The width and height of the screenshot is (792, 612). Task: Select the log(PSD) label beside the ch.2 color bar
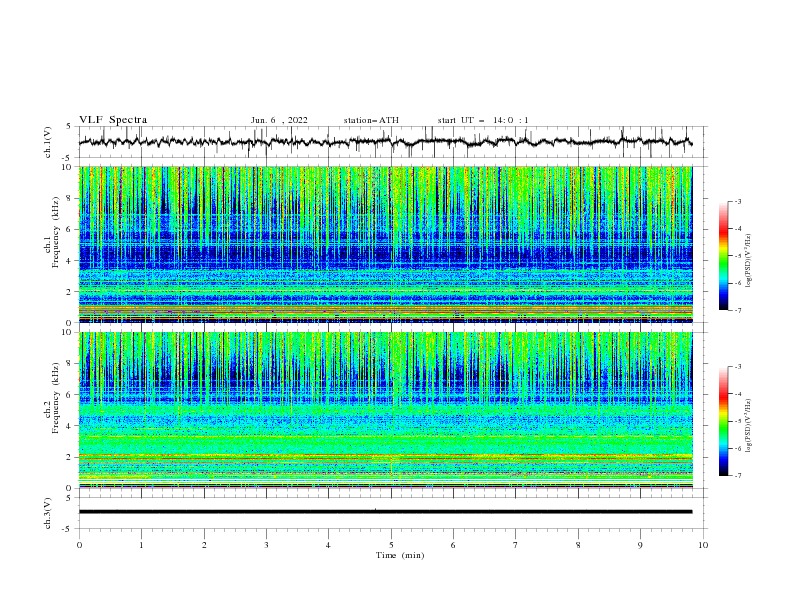click(749, 426)
